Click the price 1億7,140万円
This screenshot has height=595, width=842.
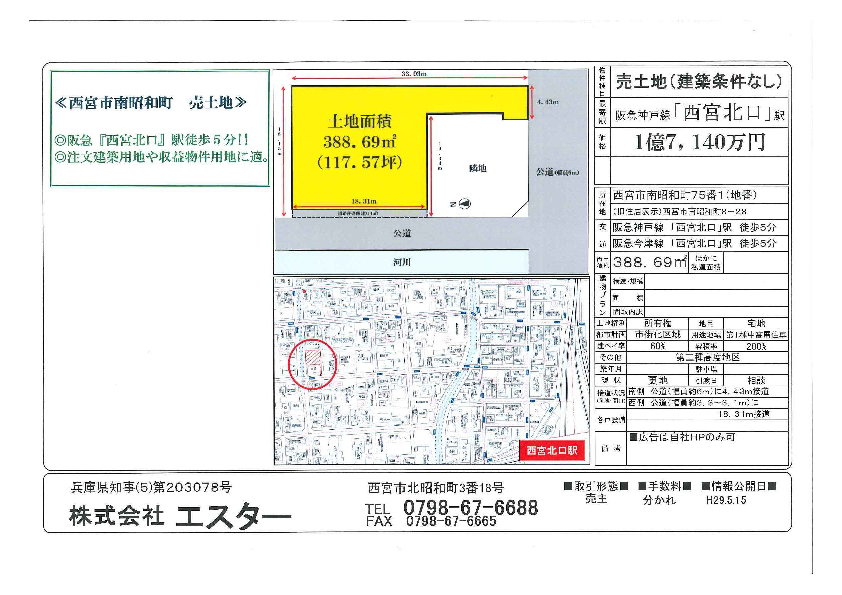pyautogui.click(x=700, y=141)
